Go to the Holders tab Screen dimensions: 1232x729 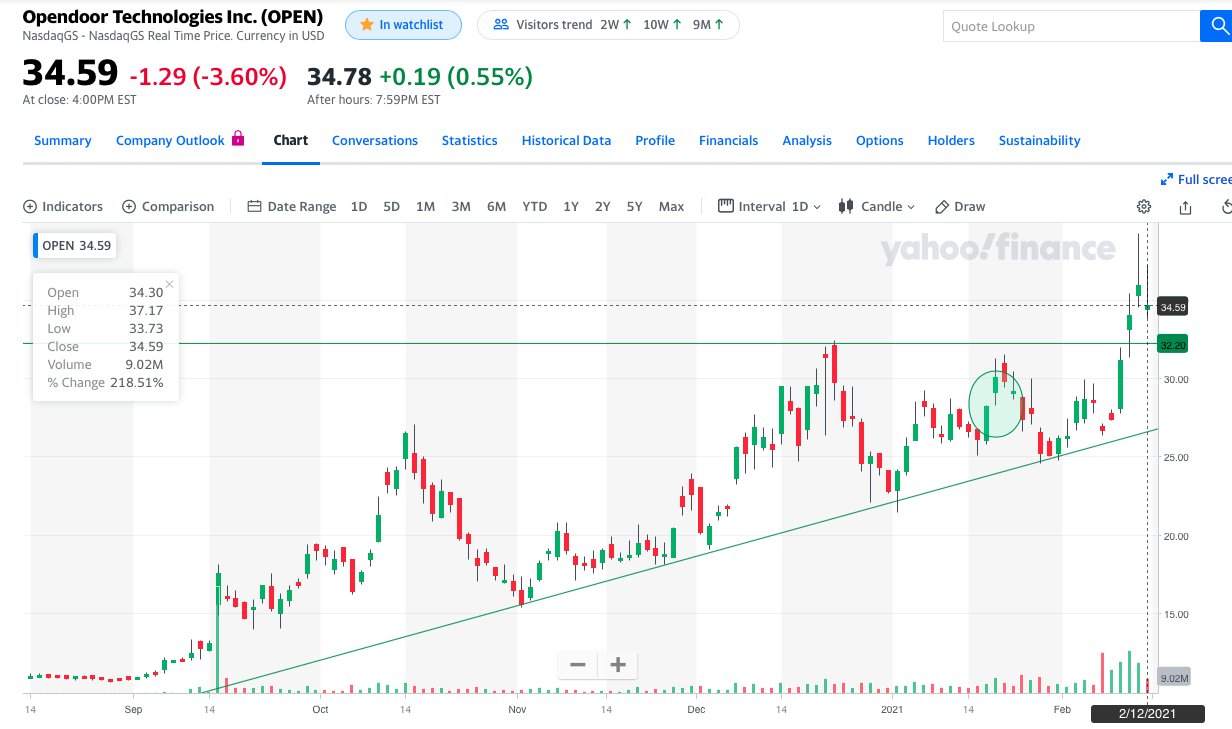click(x=951, y=141)
